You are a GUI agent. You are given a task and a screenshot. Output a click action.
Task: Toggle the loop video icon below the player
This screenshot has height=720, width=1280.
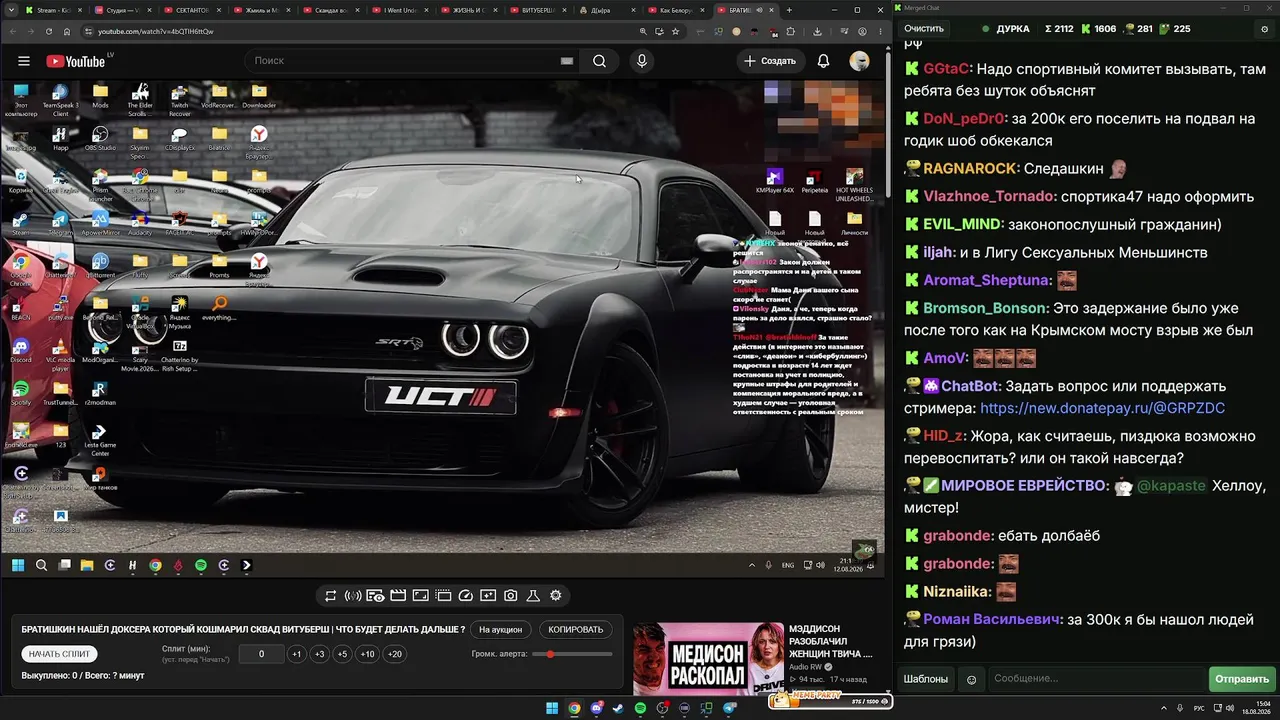pyautogui.click(x=330, y=596)
